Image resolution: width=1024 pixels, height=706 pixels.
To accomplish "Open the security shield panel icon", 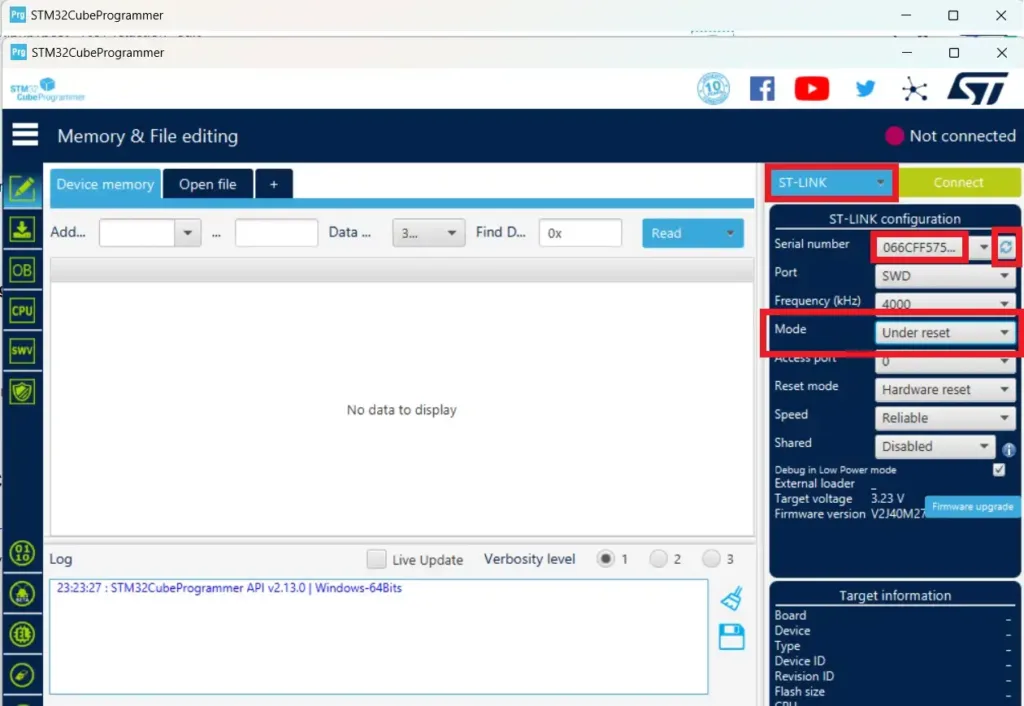I will point(22,392).
